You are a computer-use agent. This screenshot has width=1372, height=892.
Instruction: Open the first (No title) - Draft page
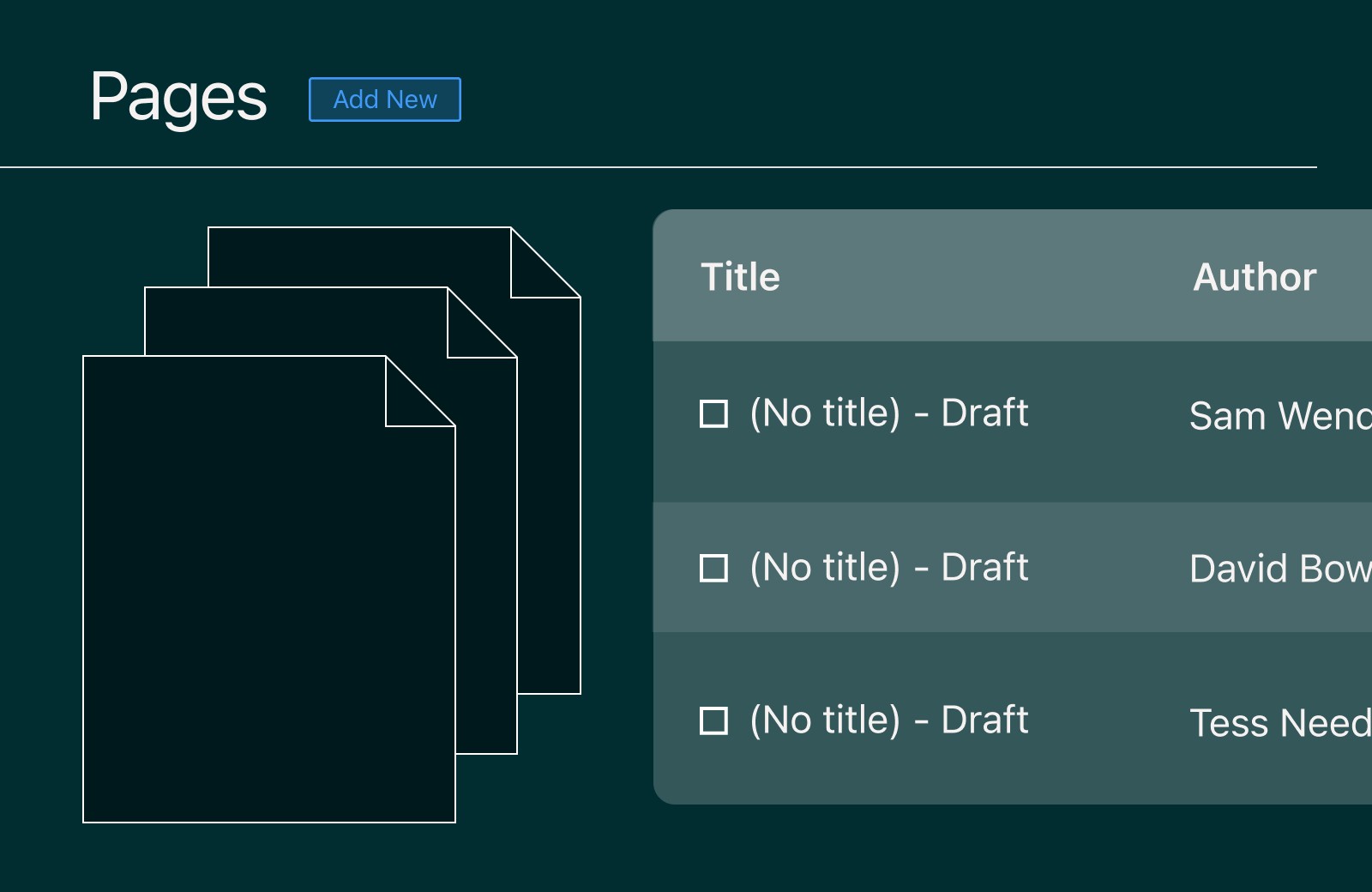tap(888, 413)
